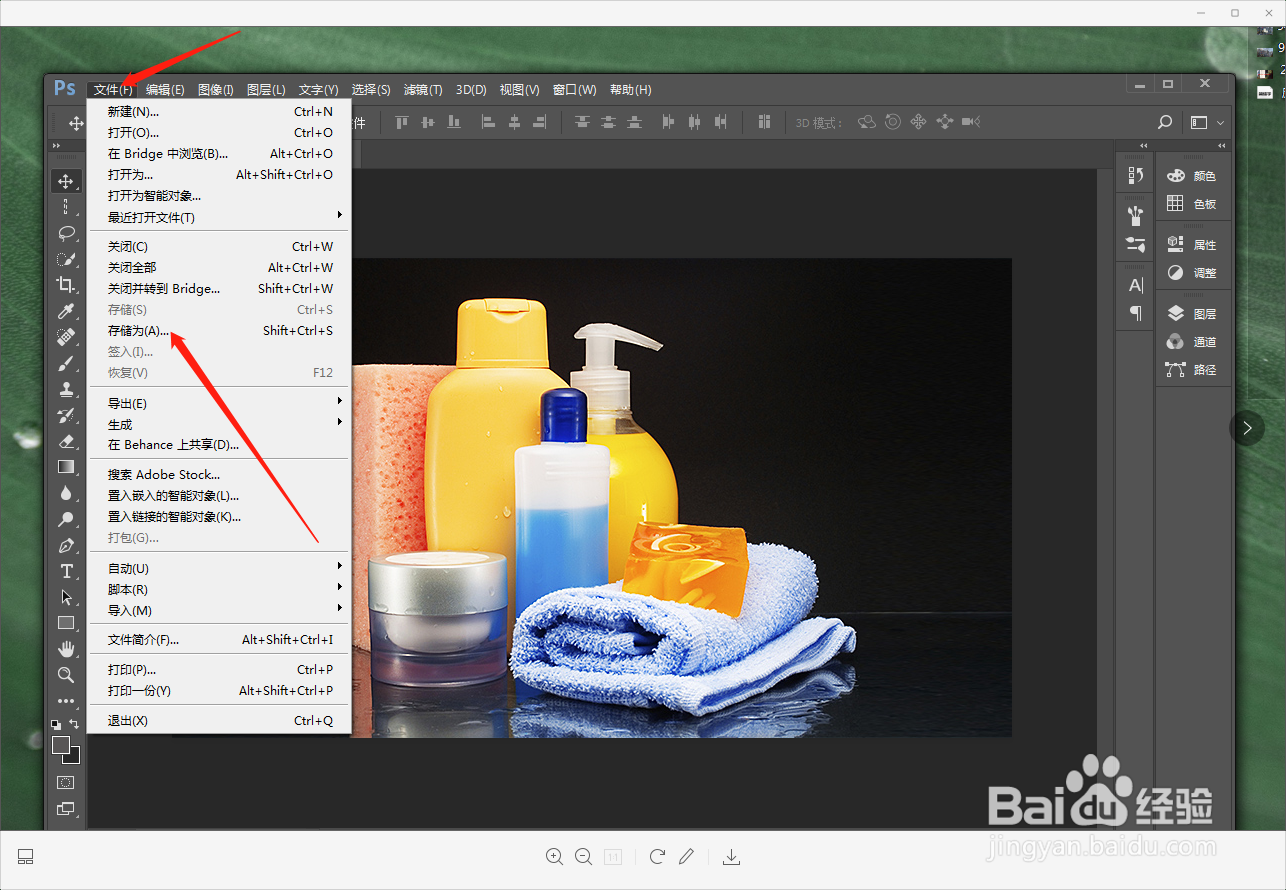The width and height of the screenshot is (1286, 890).
Task: Click the Rectangular Marquee tool
Action: point(66,207)
